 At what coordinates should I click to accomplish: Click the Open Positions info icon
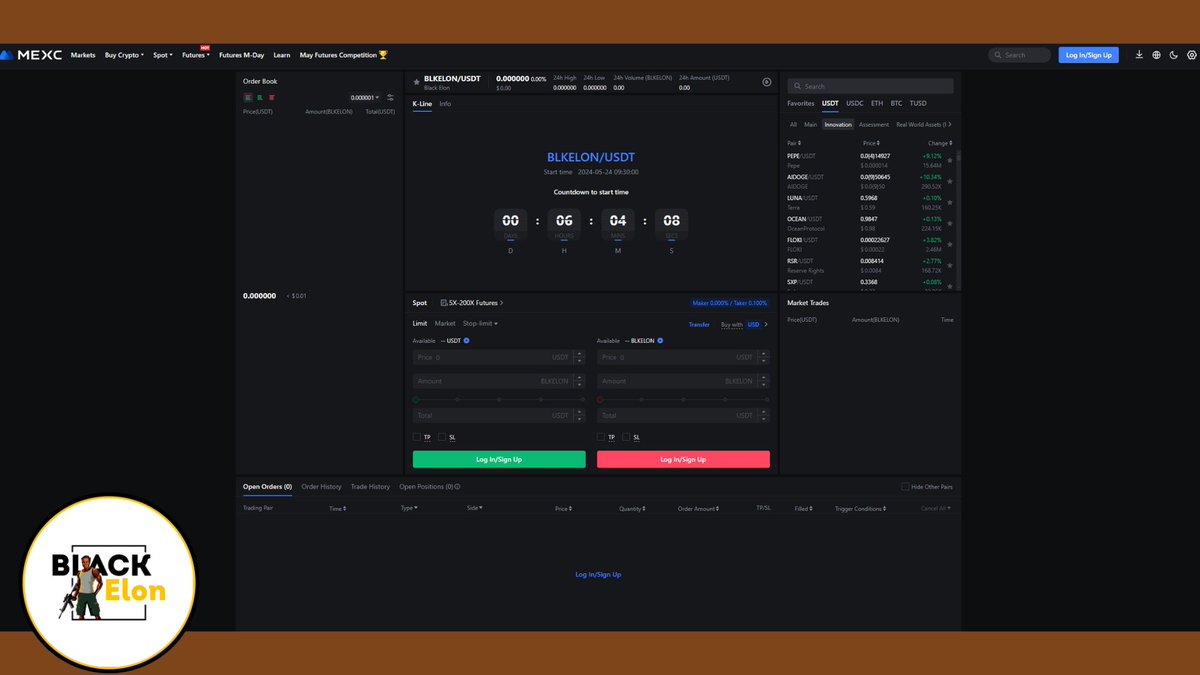(x=457, y=487)
